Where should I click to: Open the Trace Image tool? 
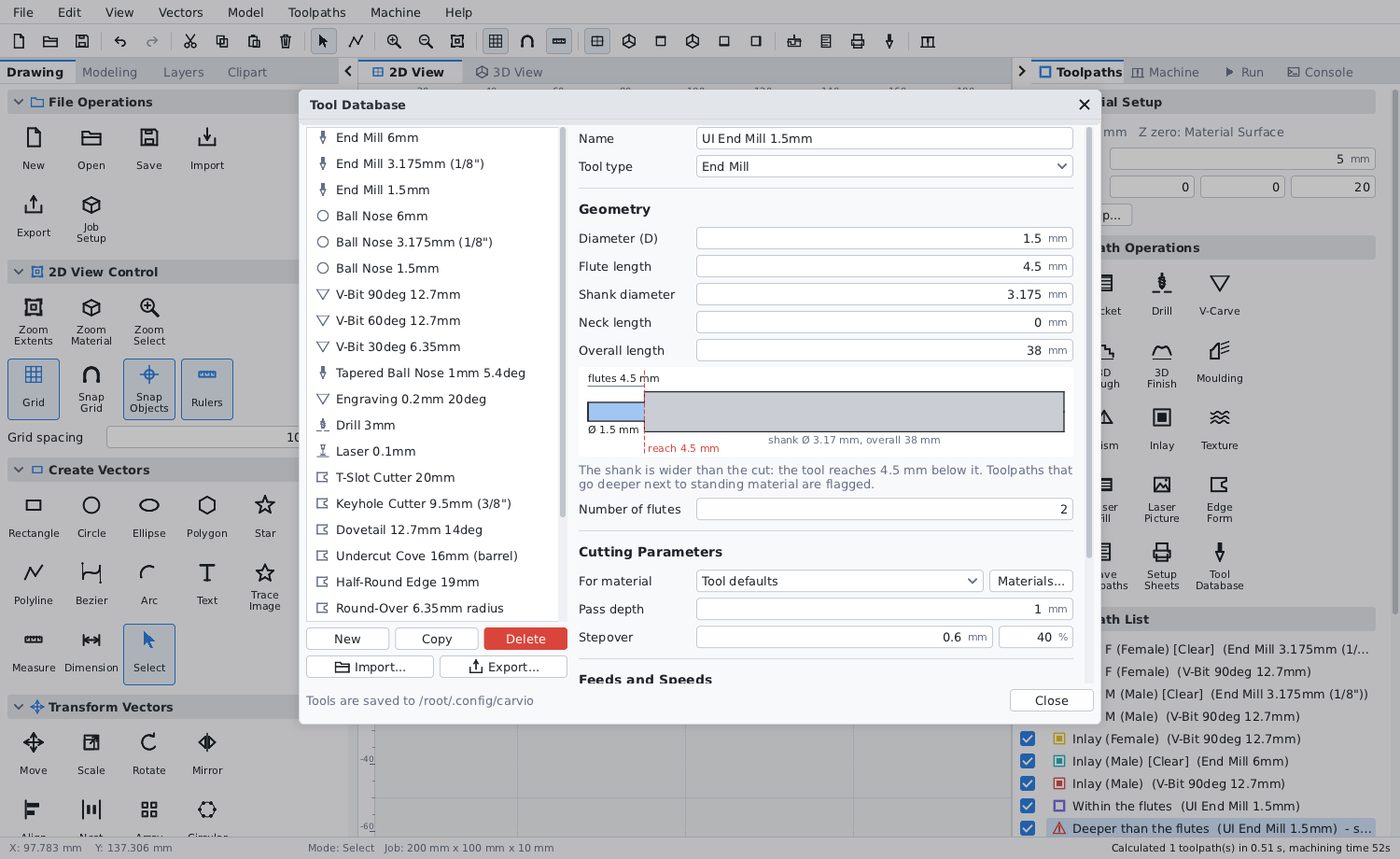coord(265,585)
